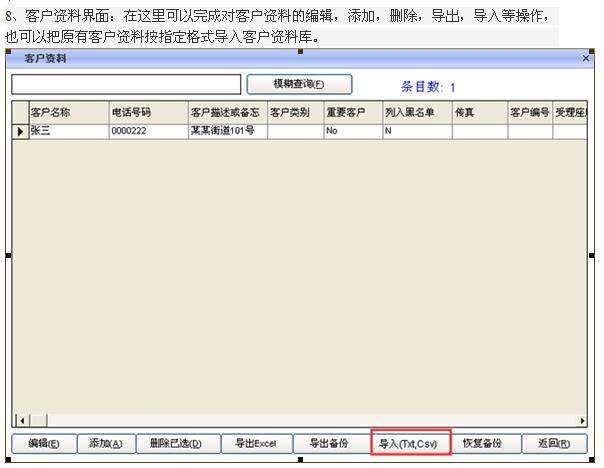
Task: Click the 恢复备份 button
Action: [485, 443]
